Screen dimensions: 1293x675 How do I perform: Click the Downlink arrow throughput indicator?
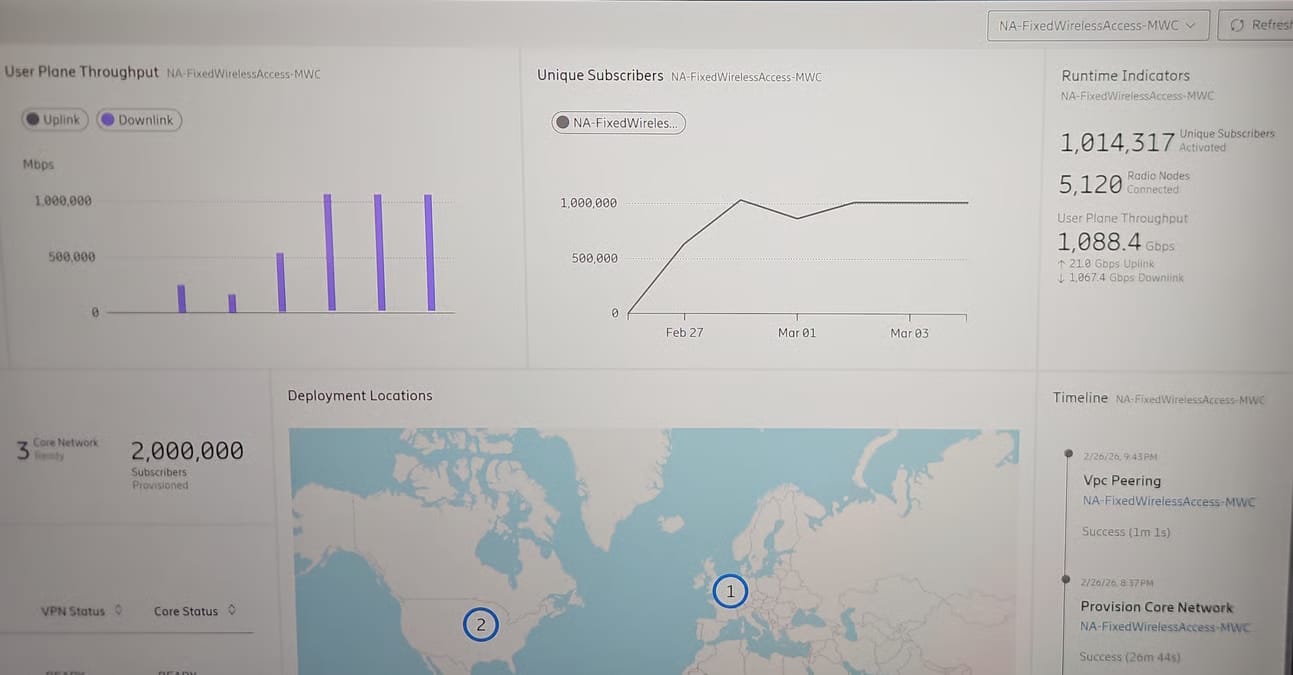(x=1061, y=278)
